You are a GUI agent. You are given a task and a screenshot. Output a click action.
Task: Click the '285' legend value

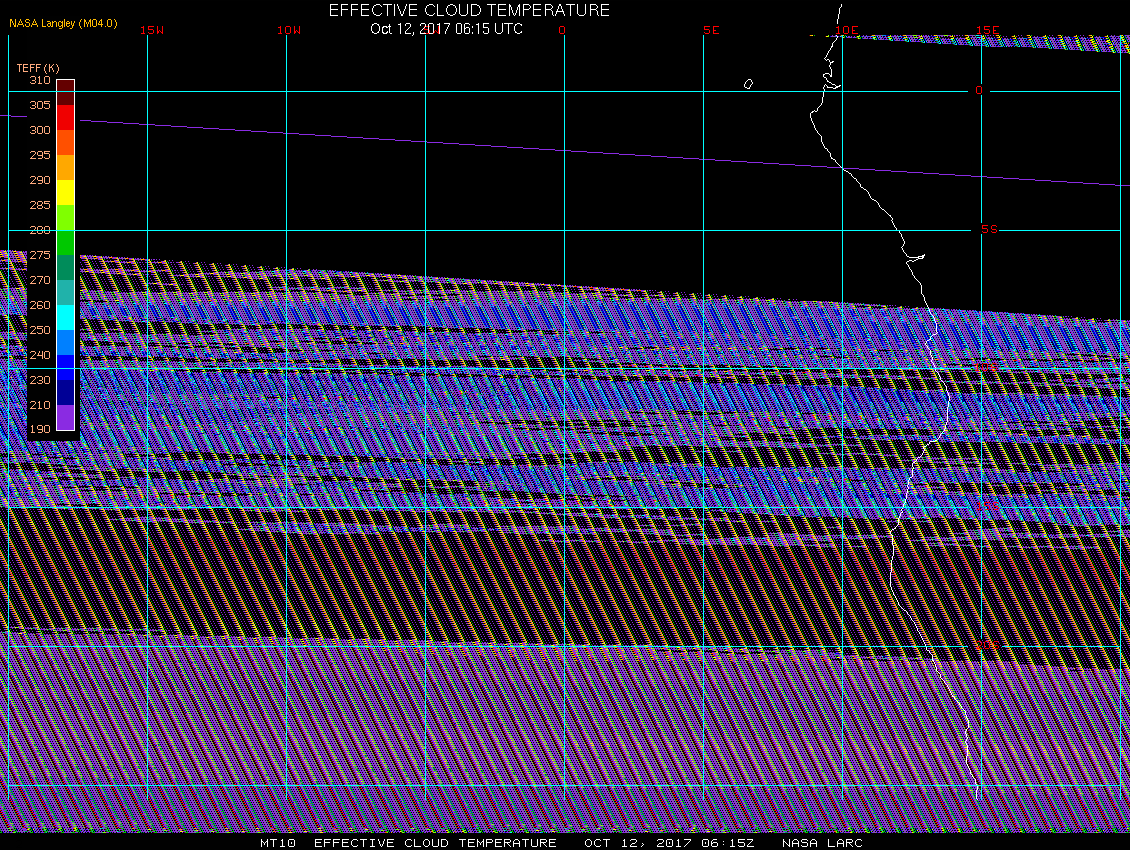[x=40, y=205]
